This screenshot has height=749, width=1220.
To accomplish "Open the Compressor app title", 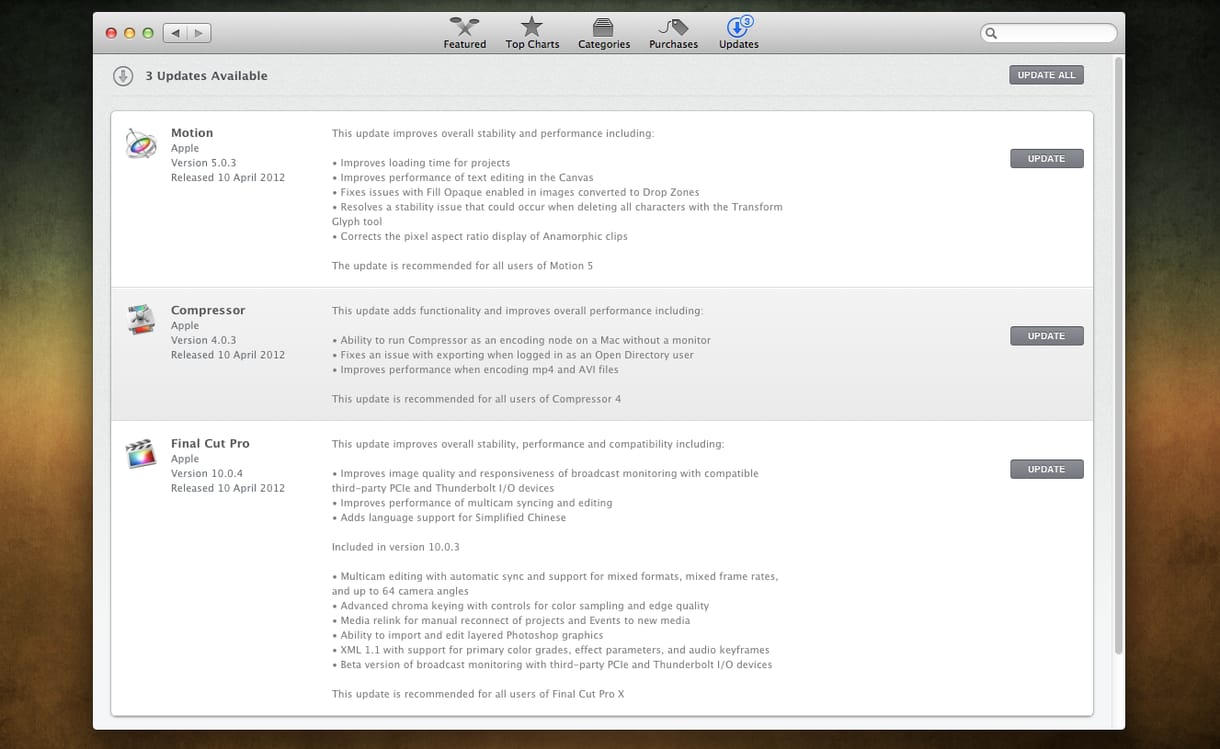I will pyautogui.click(x=208, y=310).
